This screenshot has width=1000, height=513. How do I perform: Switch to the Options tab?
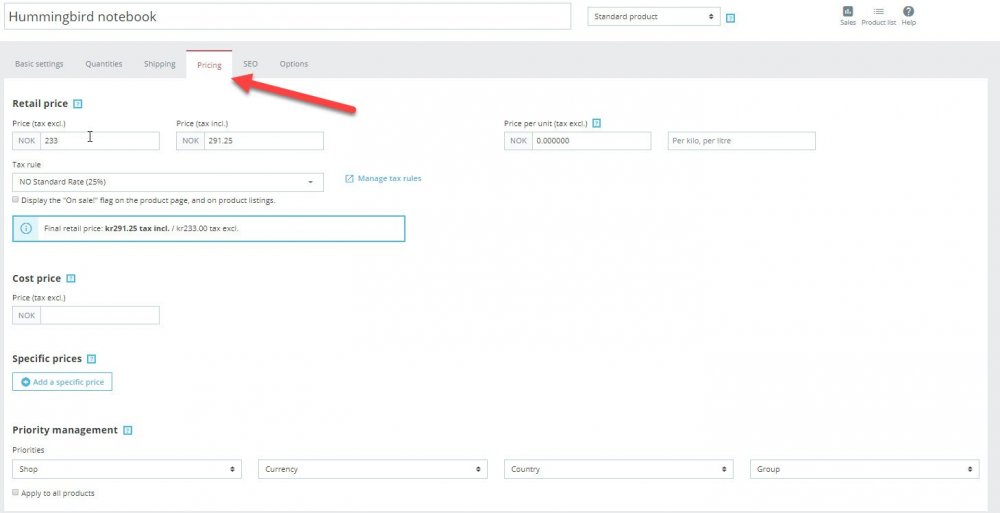[x=294, y=64]
